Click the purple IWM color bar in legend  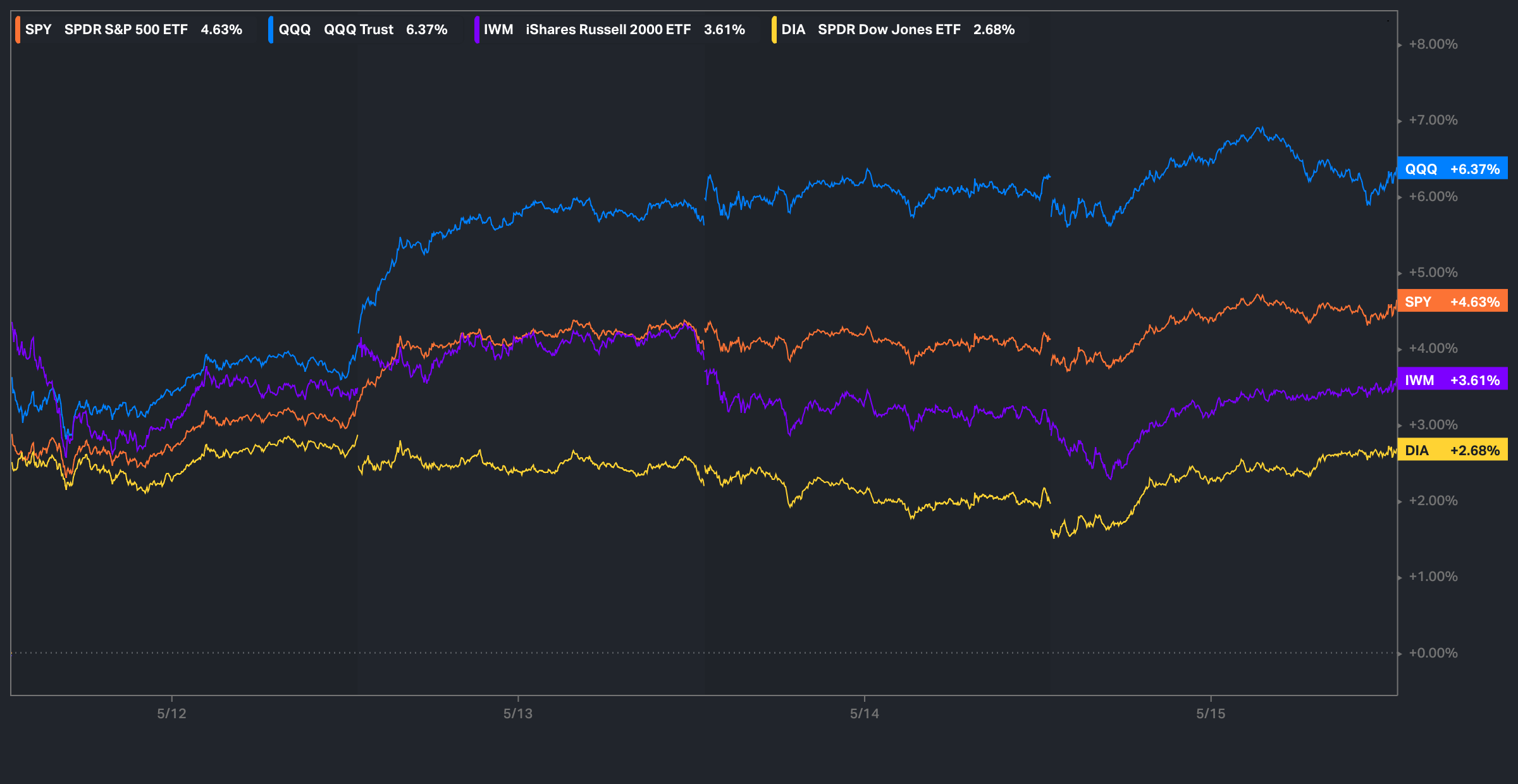[476, 30]
